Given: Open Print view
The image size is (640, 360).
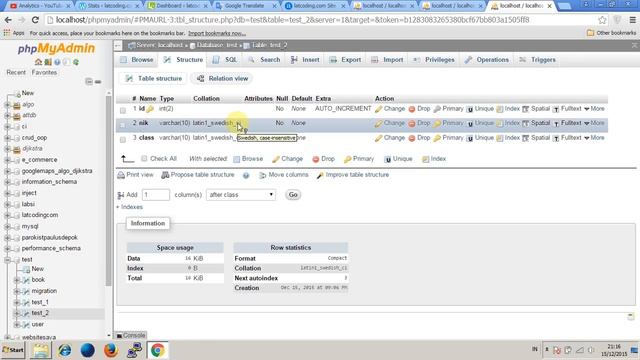Looking at the screenshot, I should click(x=135, y=175).
